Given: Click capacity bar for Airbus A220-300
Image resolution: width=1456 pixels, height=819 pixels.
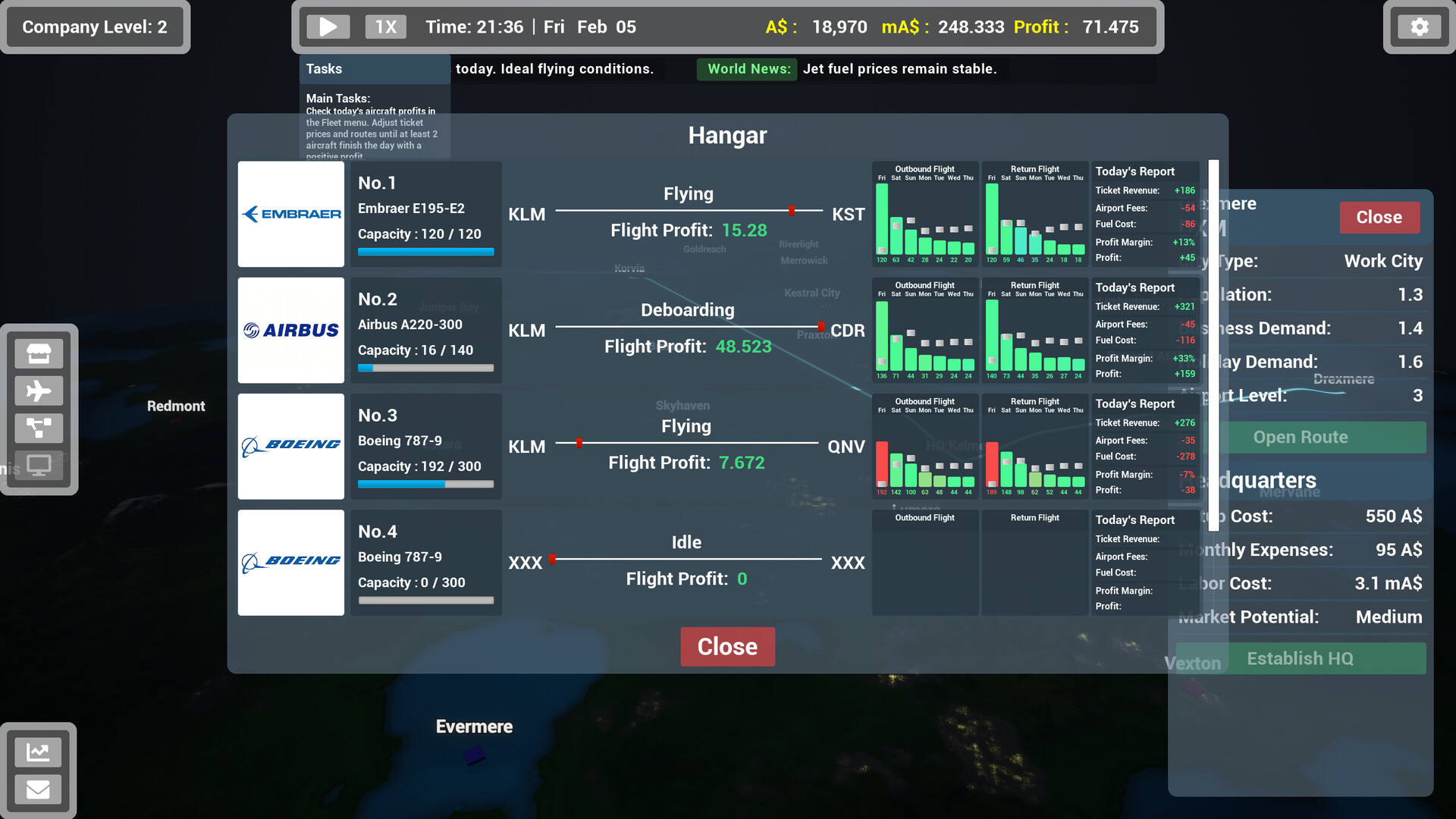Looking at the screenshot, I should point(425,368).
